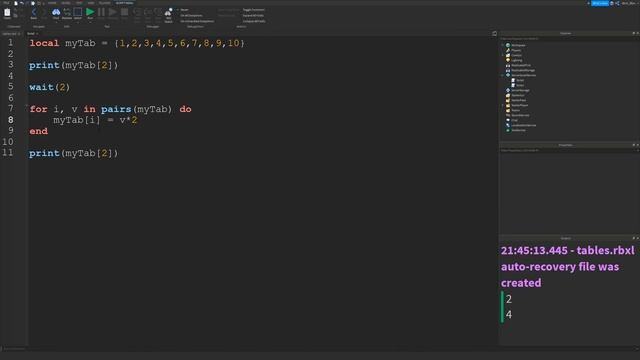Screen dimensions: 640x360
Task: Click the Step Out debugger icon
Action: 158,13
